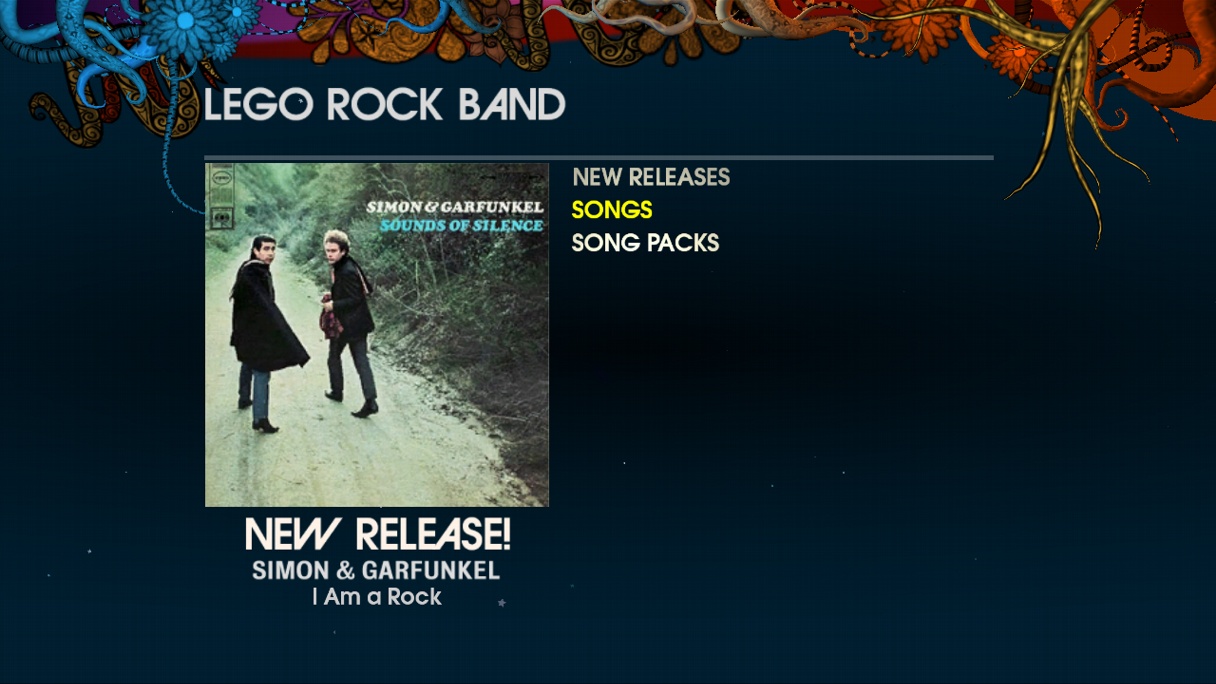Click the NEW RELEASE! banner text
Viewport: 1216px width, 684px height.
(x=378, y=535)
